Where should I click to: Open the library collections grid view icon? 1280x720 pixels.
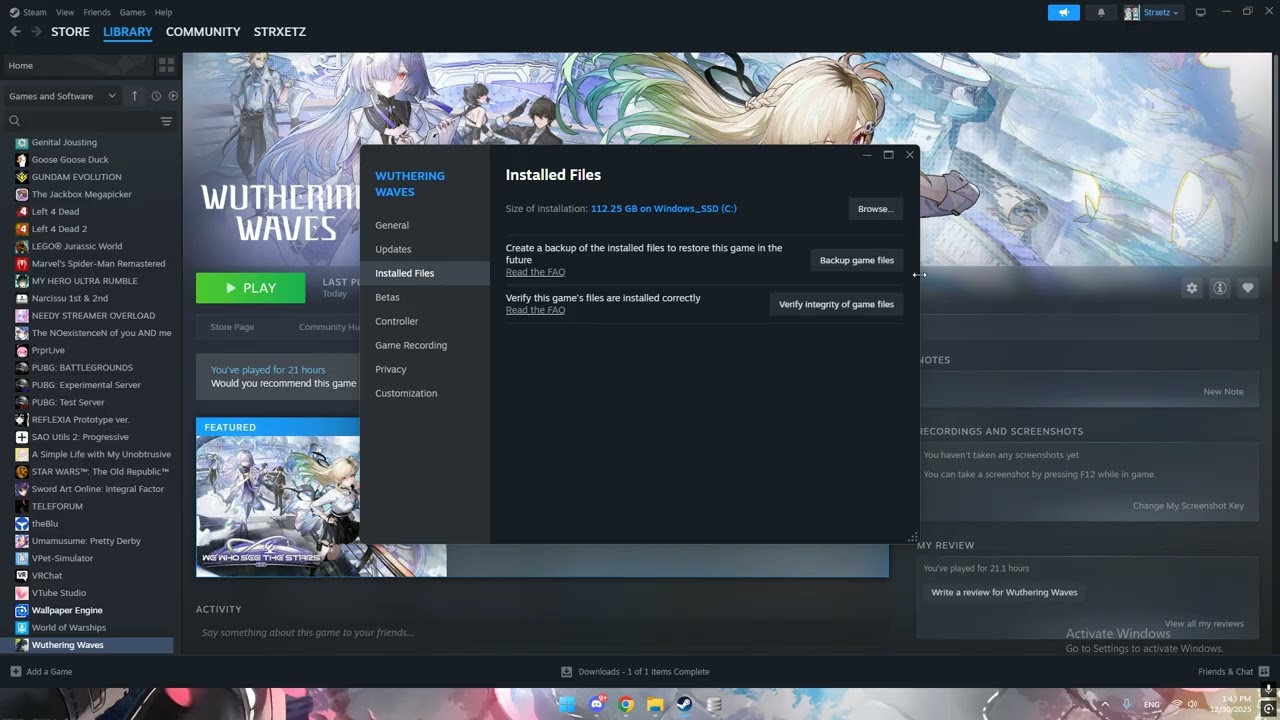click(x=166, y=65)
